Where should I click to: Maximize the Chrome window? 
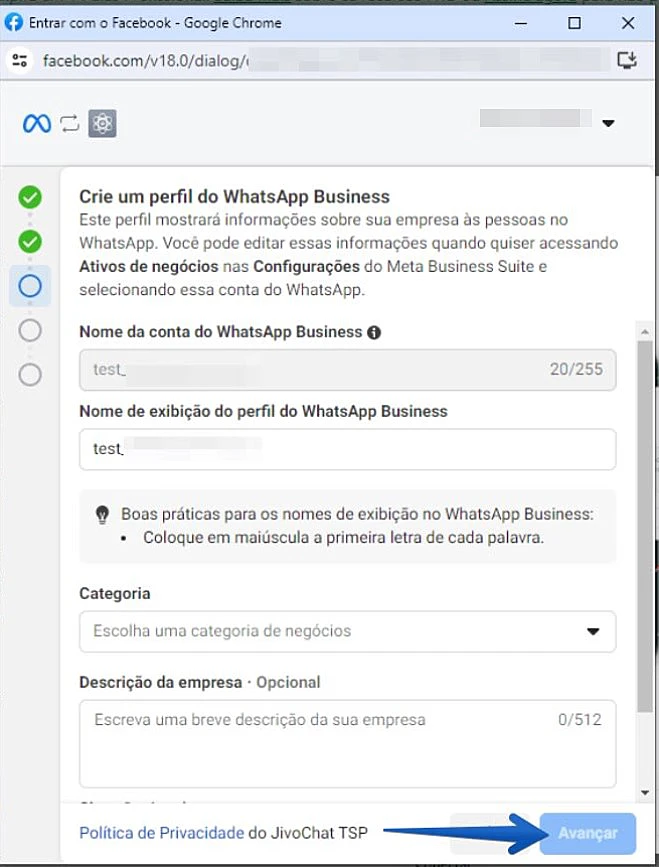click(x=574, y=23)
